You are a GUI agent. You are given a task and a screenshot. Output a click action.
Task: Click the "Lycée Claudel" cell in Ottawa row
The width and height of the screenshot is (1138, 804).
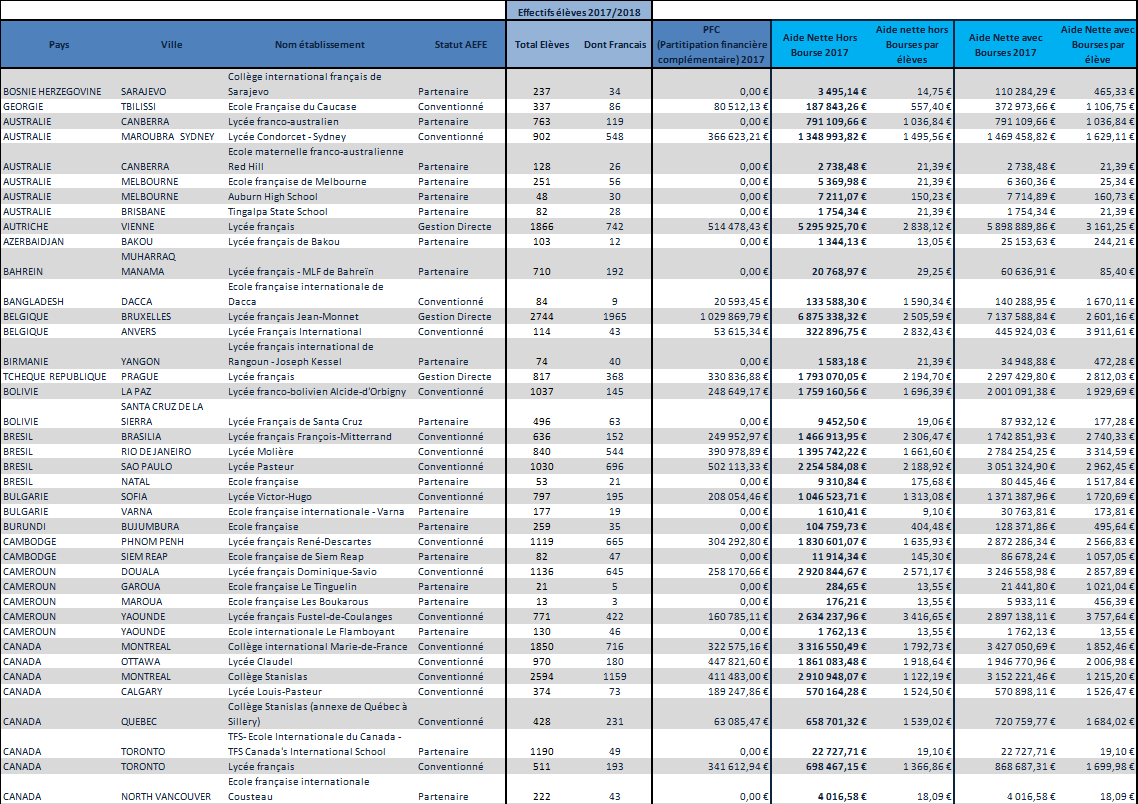(262, 662)
